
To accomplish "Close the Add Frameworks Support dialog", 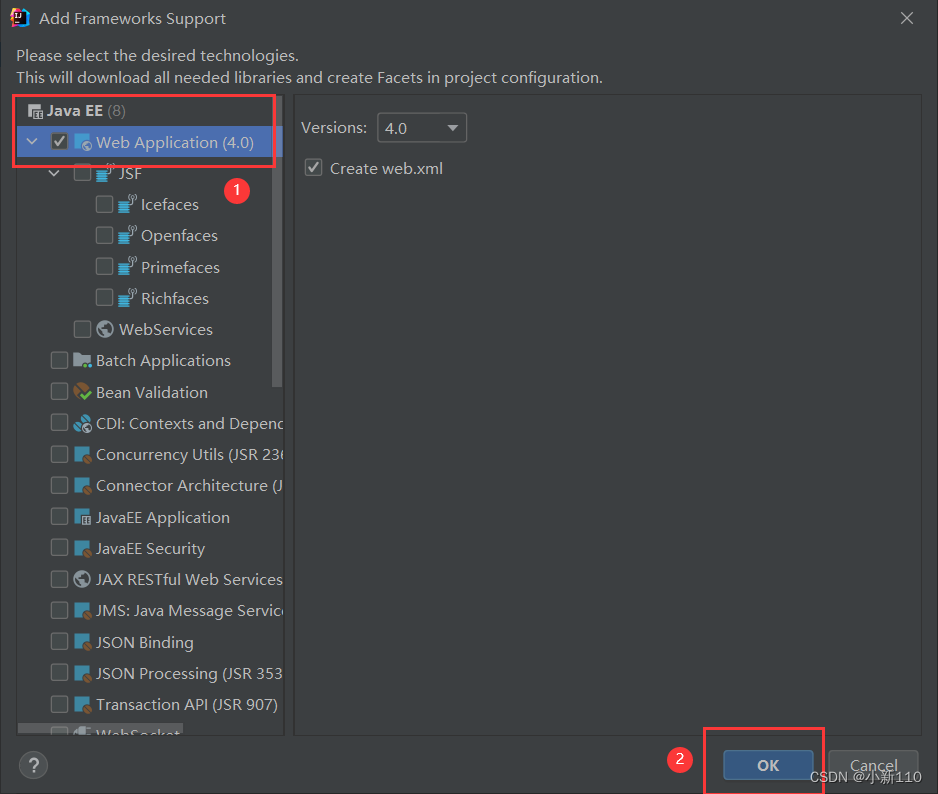I will coord(907,19).
